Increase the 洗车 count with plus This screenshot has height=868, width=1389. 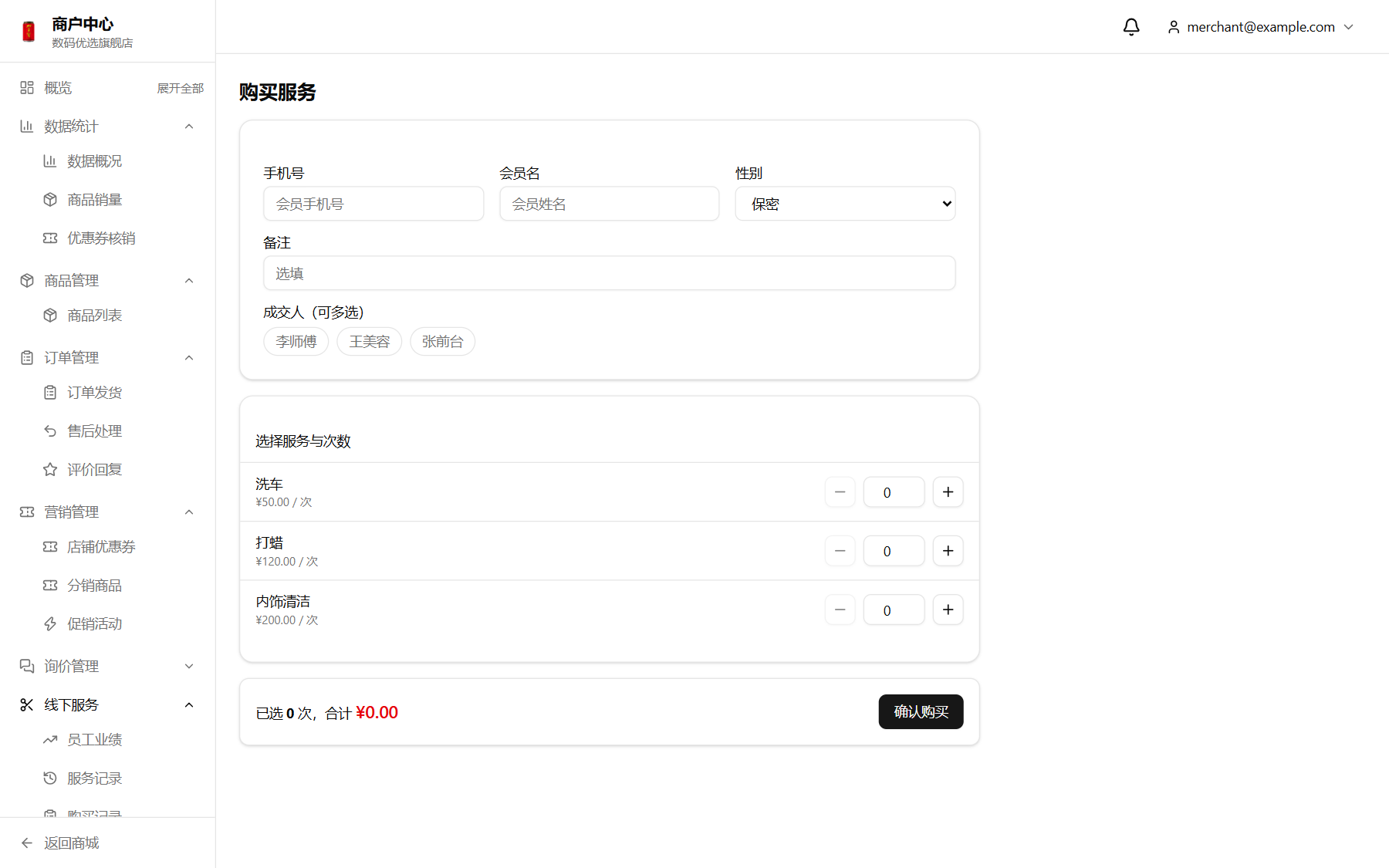(x=948, y=492)
